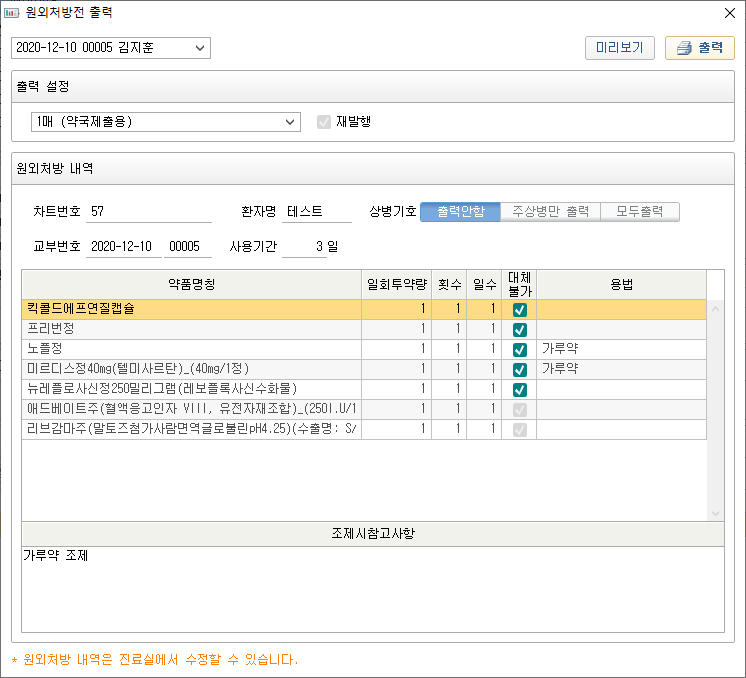Close the 원외처방전 출력 dialog

[x=729, y=13]
